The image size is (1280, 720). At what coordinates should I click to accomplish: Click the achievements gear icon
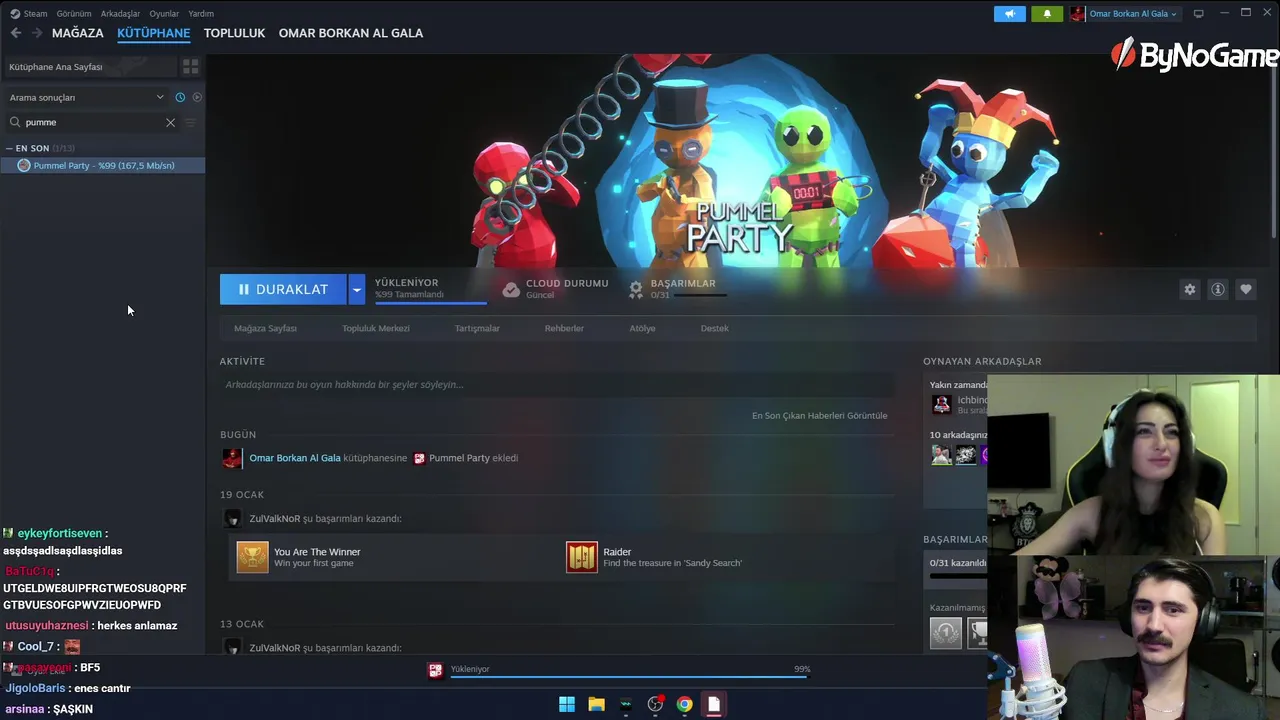click(x=636, y=289)
